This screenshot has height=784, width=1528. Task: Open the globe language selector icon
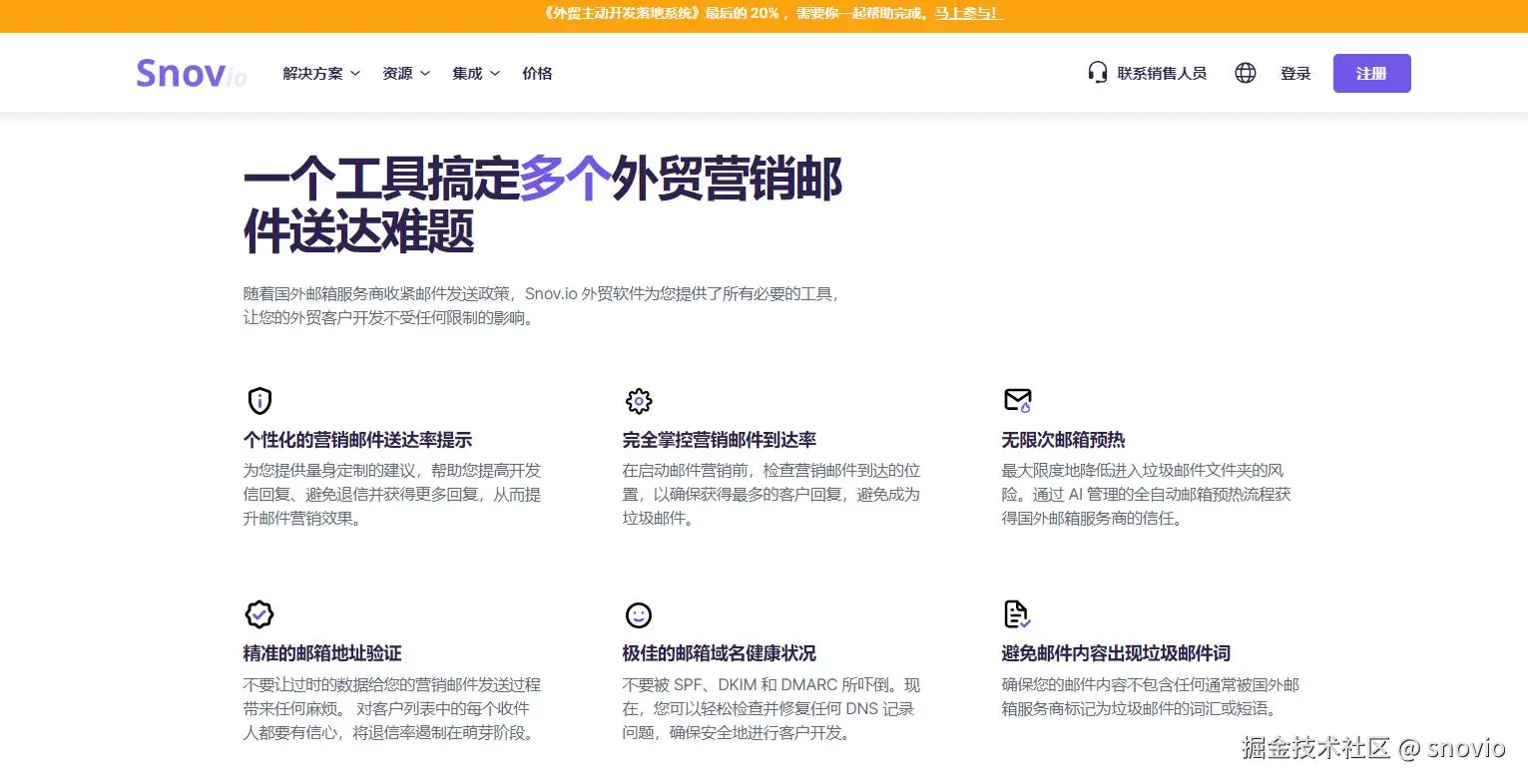[x=1246, y=73]
